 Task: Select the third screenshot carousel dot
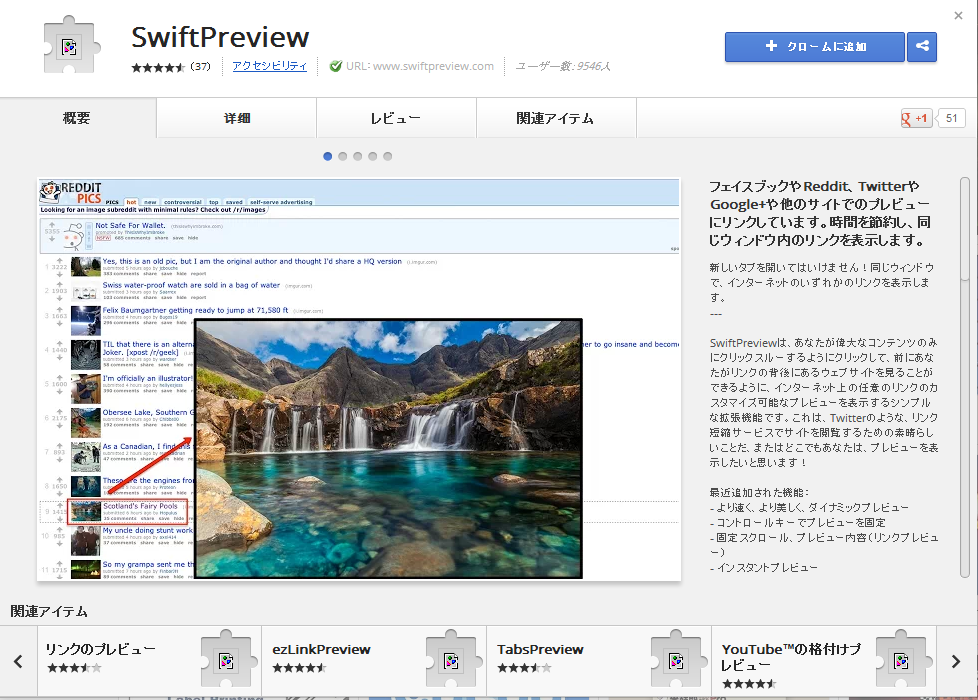pyautogui.click(x=357, y=156)
